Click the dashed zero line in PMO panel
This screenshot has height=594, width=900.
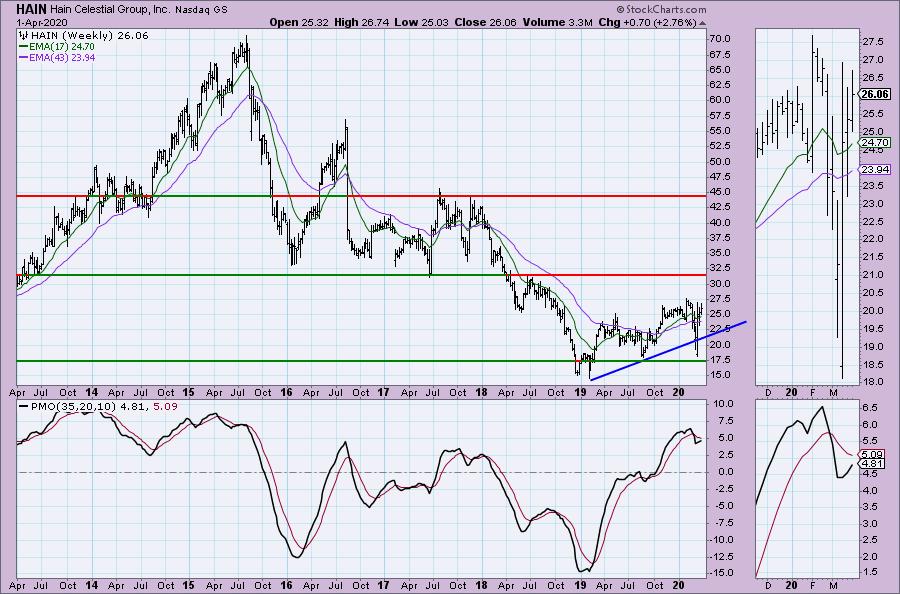click(361, 472)
